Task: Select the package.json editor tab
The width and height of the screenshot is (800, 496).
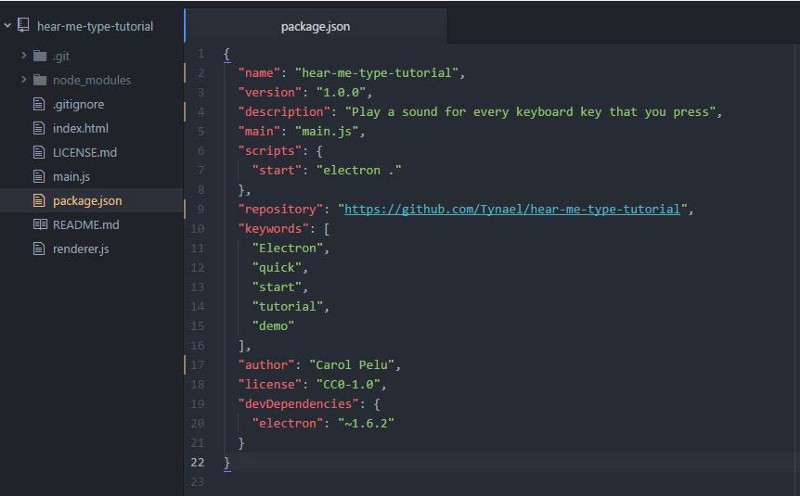Action: (315, 27)
